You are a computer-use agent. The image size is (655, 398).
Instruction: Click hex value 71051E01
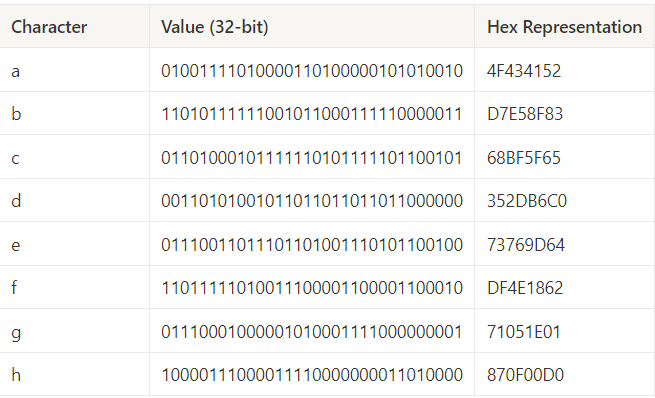click(524, 332)
